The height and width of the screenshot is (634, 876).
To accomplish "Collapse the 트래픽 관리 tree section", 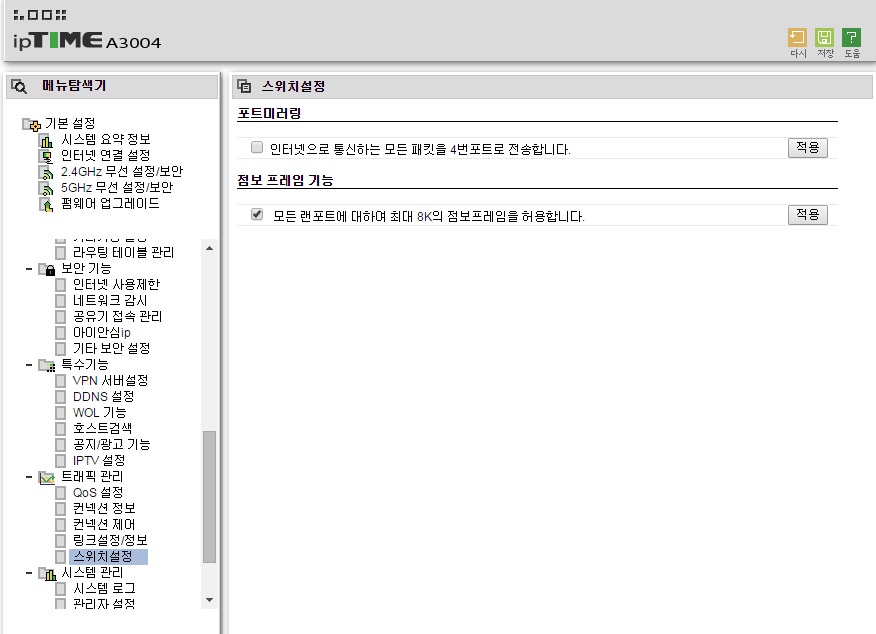I will (29, 477).
